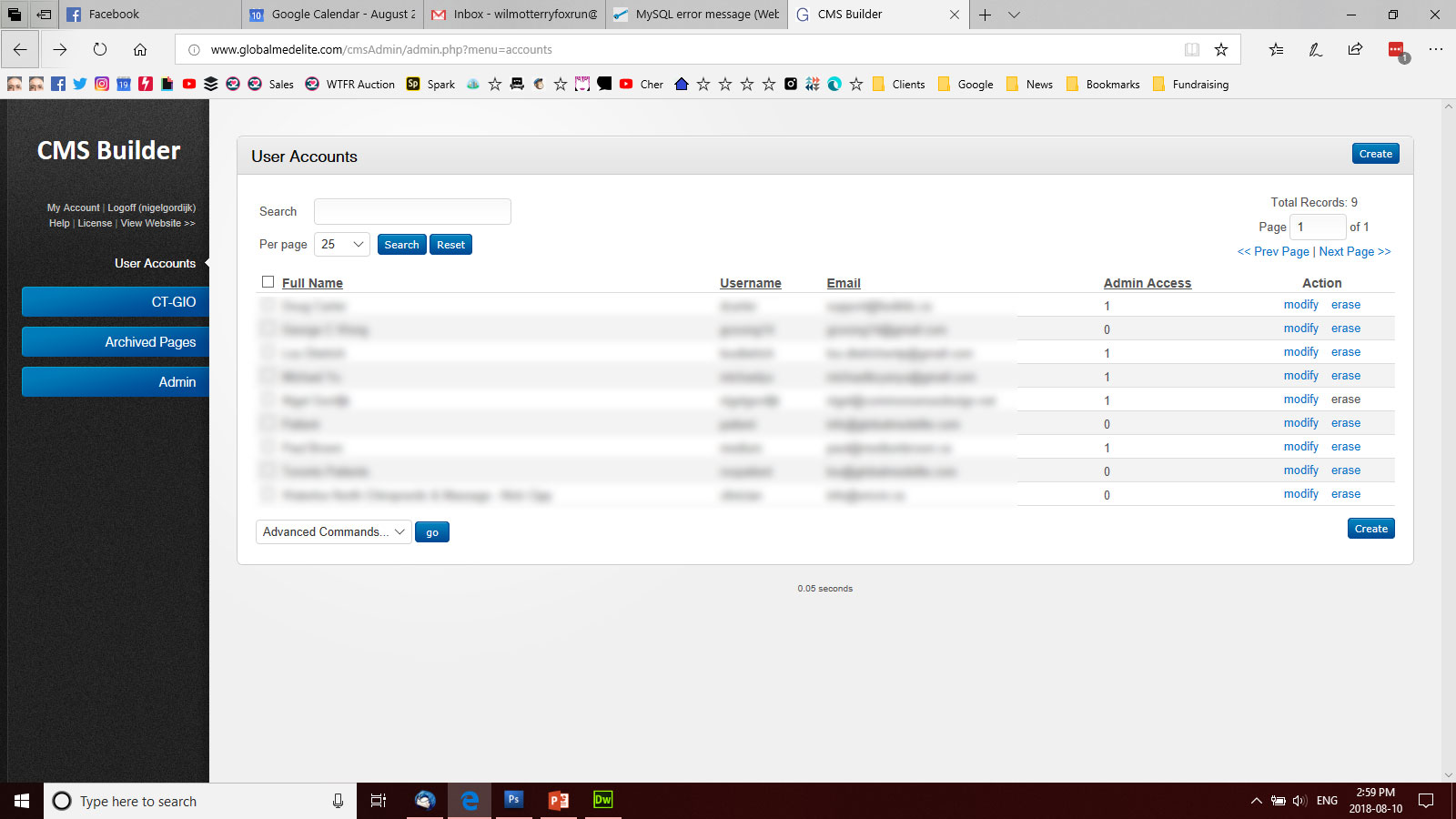Screen dimensions: 1456x819
Task: Open the Archived Pages menu
Action: click(x=116, y=342)
